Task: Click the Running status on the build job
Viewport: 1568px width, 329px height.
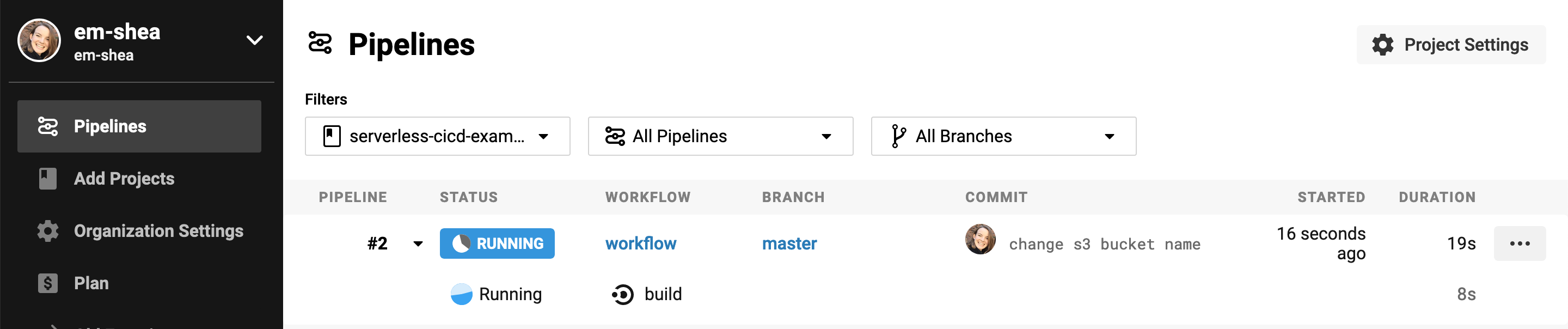Action: [x=496, y=294]
